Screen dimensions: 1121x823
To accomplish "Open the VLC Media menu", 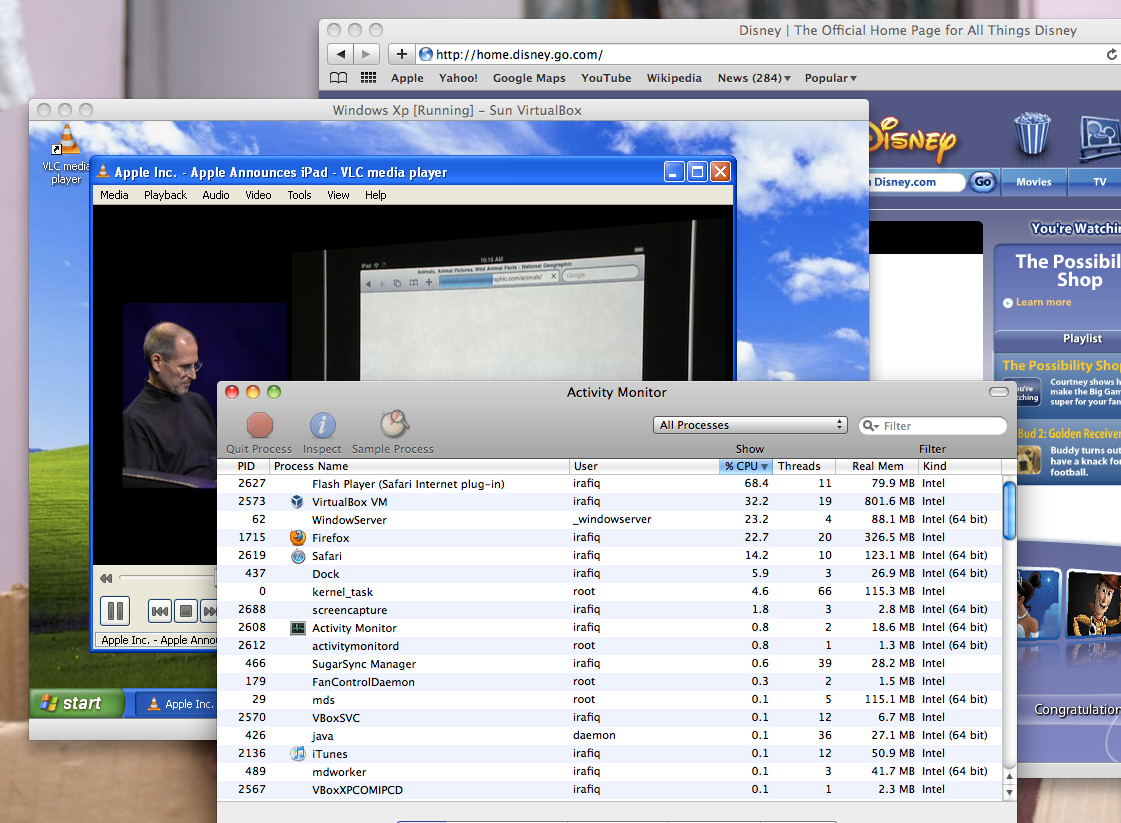I will tap(114, 195).
